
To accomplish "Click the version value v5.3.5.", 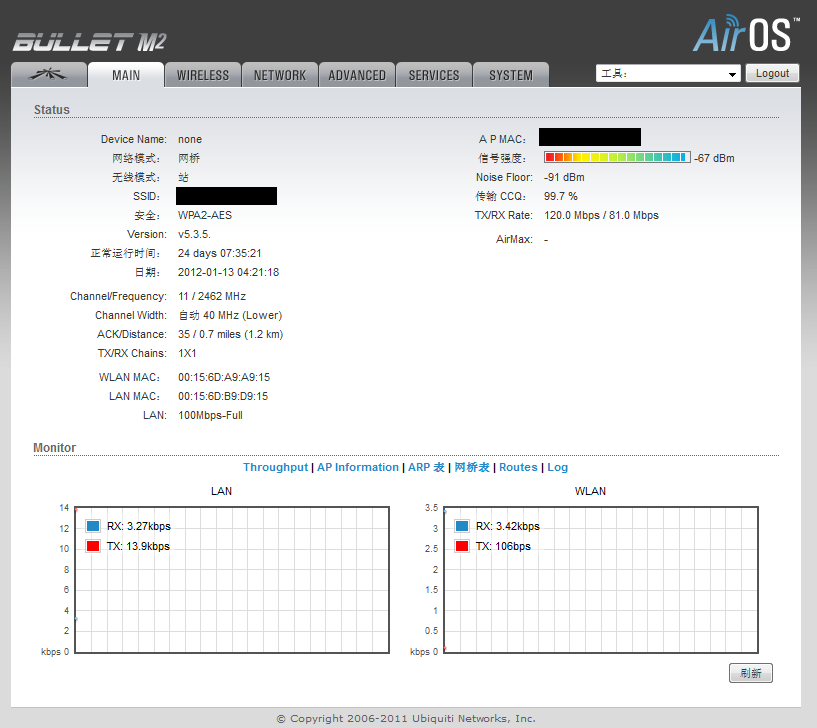I will pos(194,235).
